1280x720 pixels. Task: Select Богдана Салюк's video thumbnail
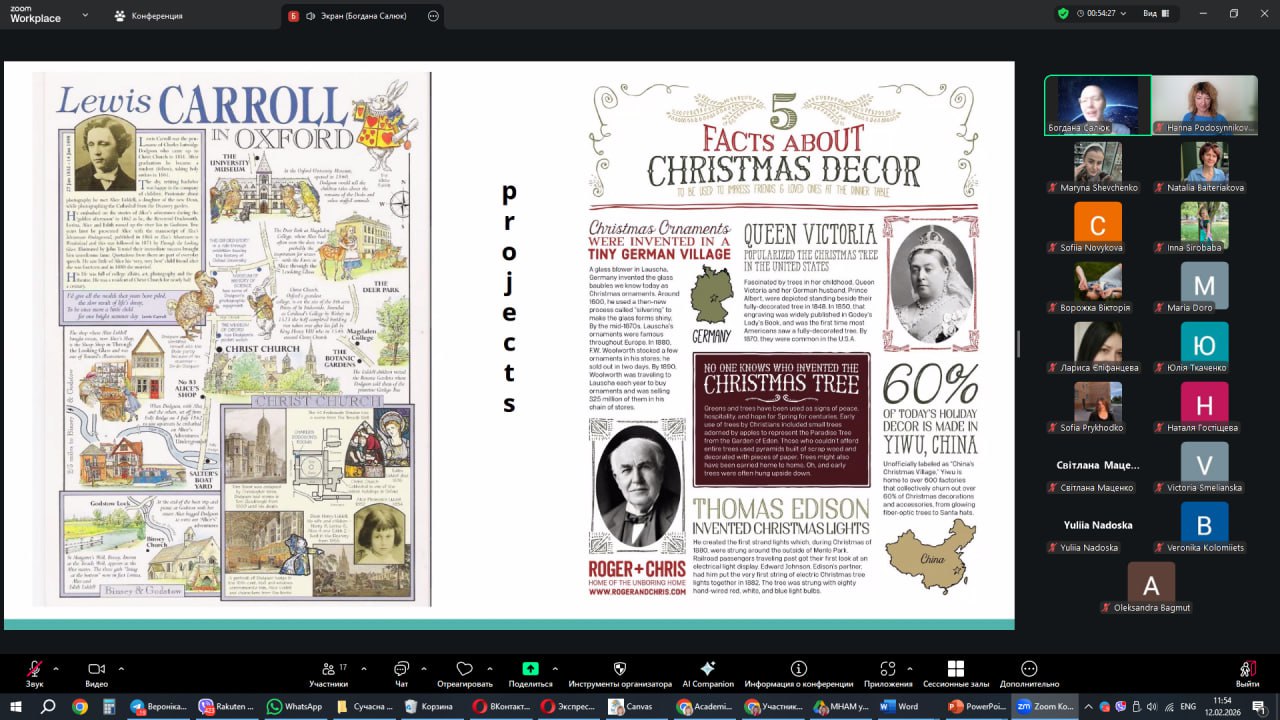(x=1097, y=105)
